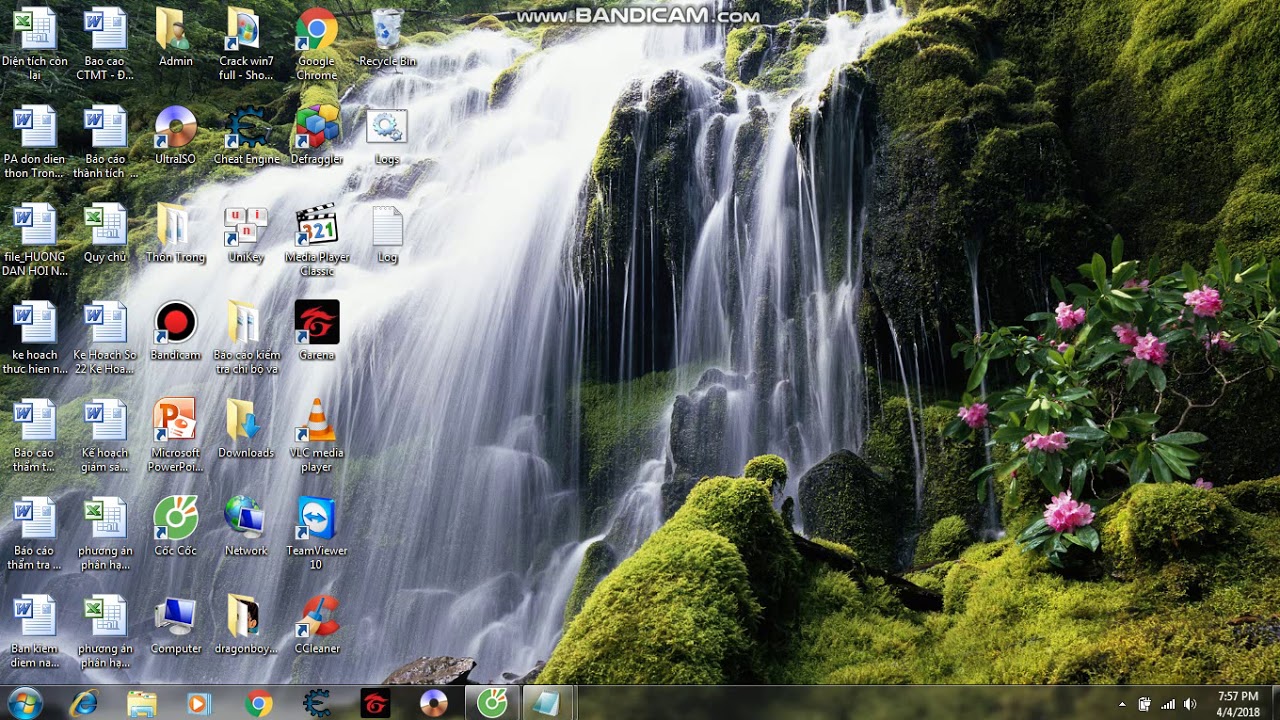The height and width of the screenshot is (720, 1280).
Task: Open Windows Explorer from taskbar
Action: pos(142,704)
